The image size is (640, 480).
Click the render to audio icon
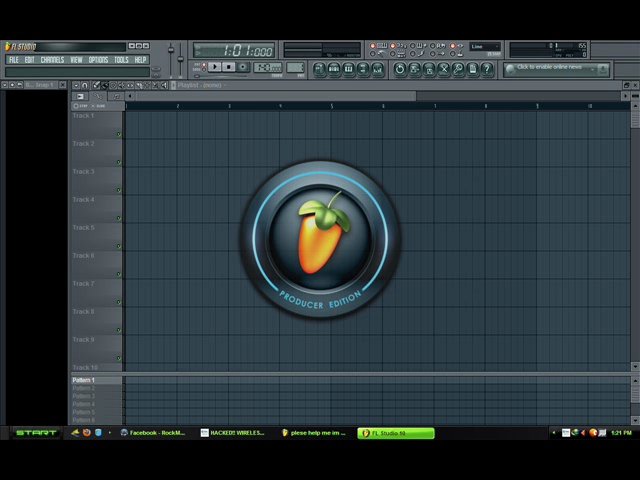coord(429,69)
